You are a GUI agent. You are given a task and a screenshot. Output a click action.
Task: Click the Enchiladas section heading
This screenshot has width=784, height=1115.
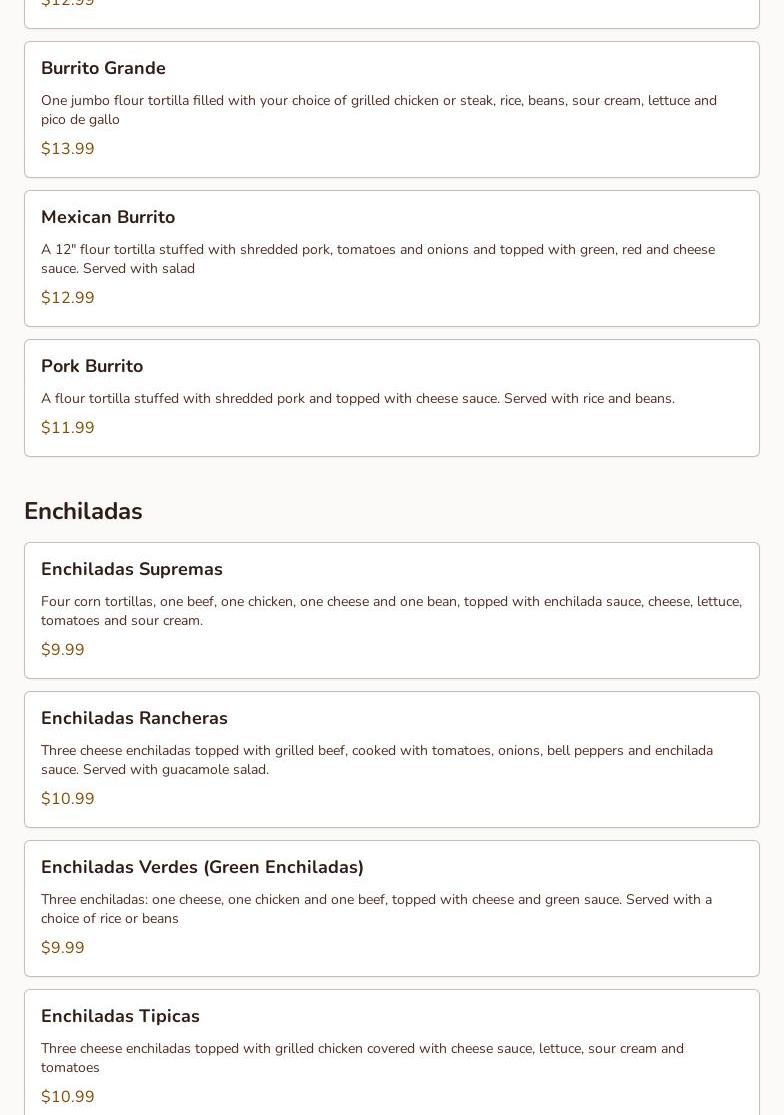pos(83,511)
